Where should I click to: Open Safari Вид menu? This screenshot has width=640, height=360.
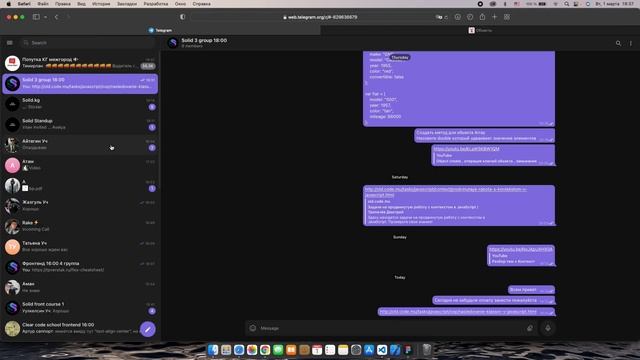[81, 4]
